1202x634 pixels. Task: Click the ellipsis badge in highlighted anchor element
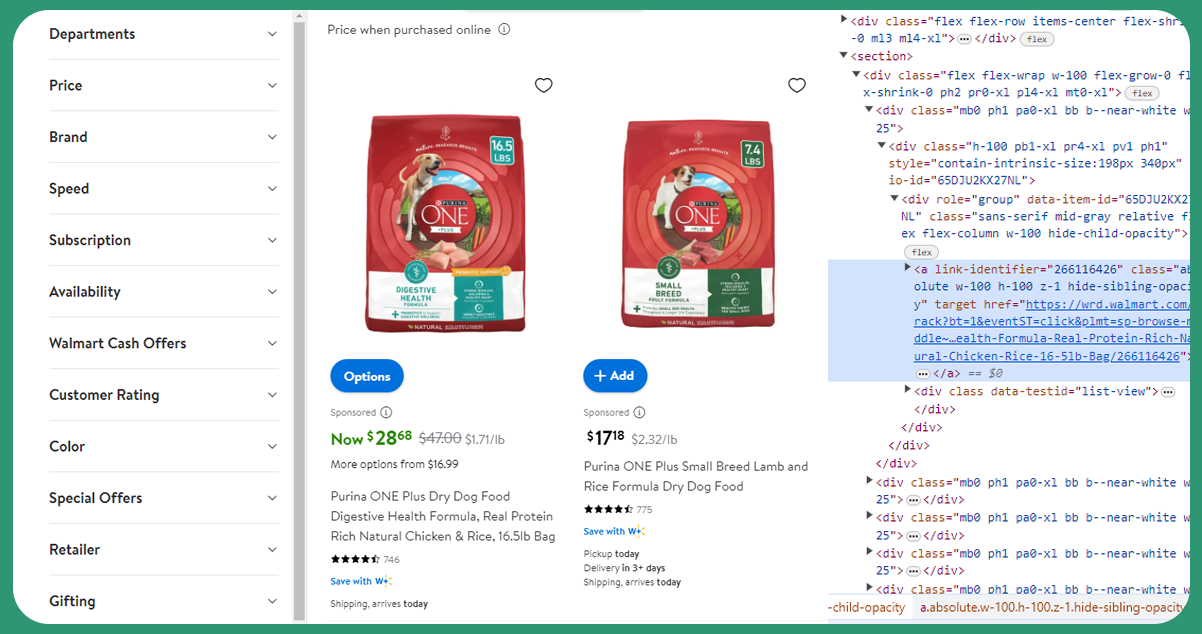coord(923,373)
